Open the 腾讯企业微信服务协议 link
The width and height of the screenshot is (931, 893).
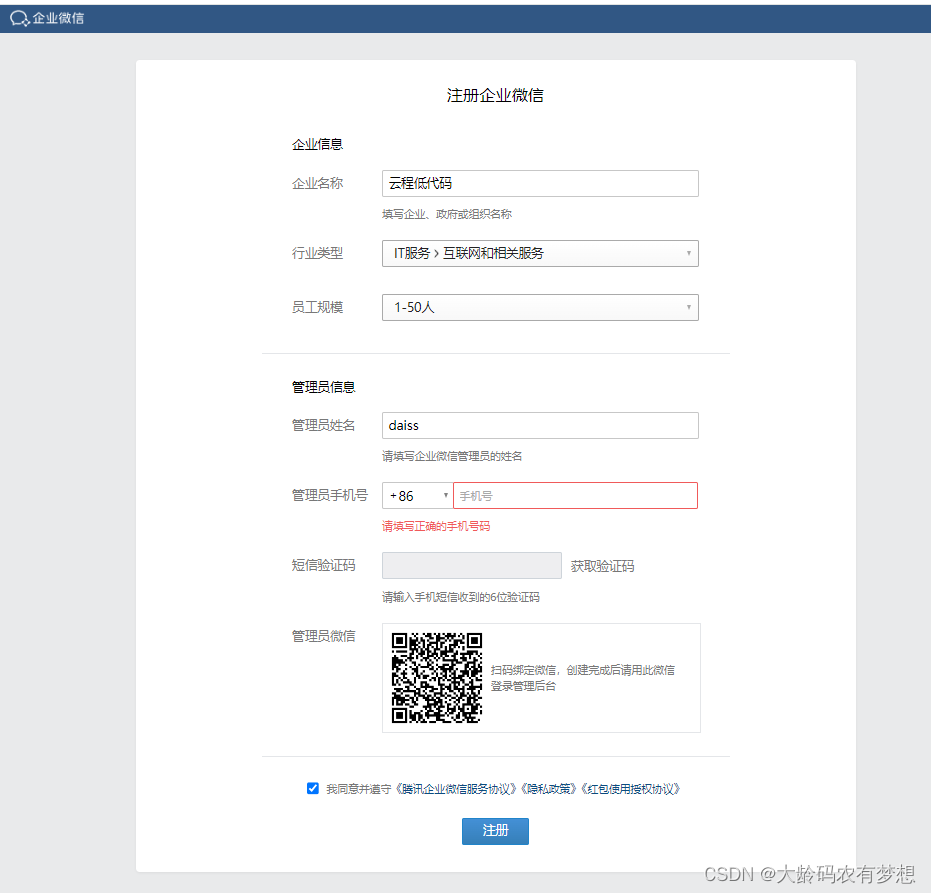click(x=457, y=788)
